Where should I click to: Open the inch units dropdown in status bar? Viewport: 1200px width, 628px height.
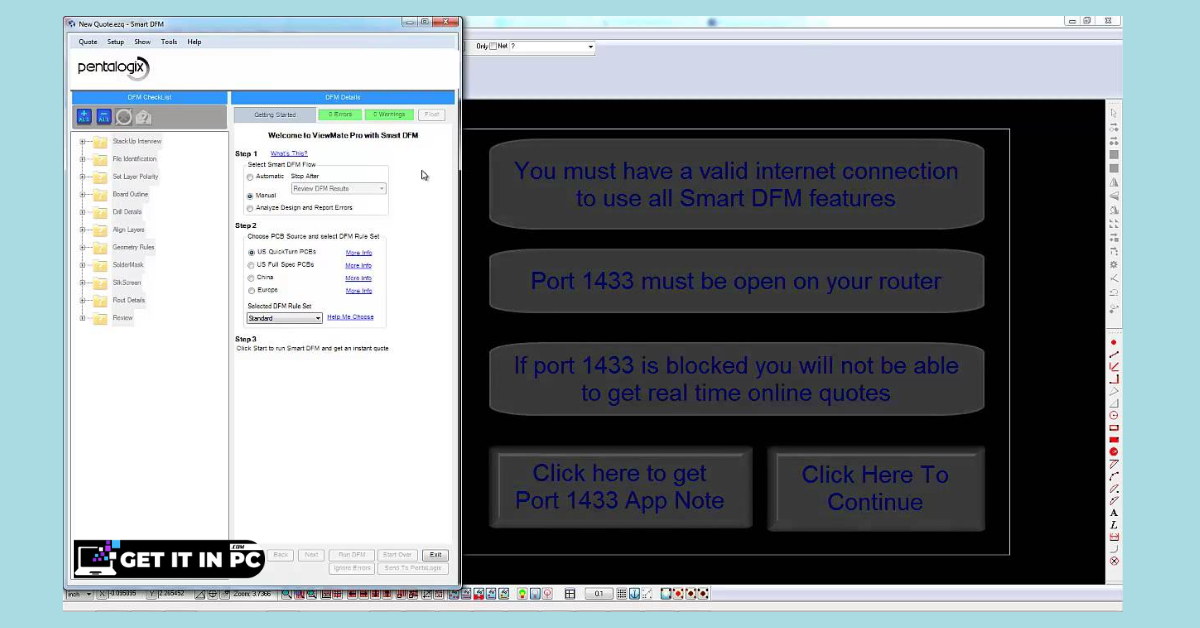[79, 594]
